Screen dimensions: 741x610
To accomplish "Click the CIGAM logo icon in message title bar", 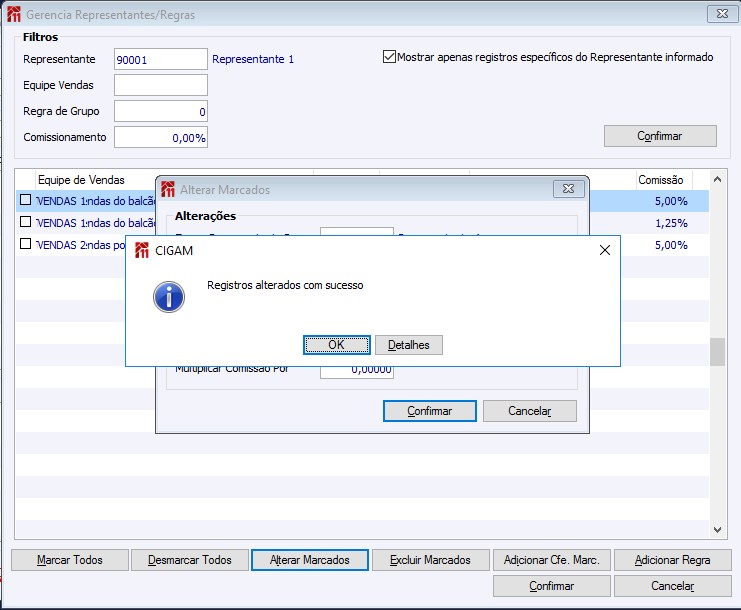I will point(142,250).
